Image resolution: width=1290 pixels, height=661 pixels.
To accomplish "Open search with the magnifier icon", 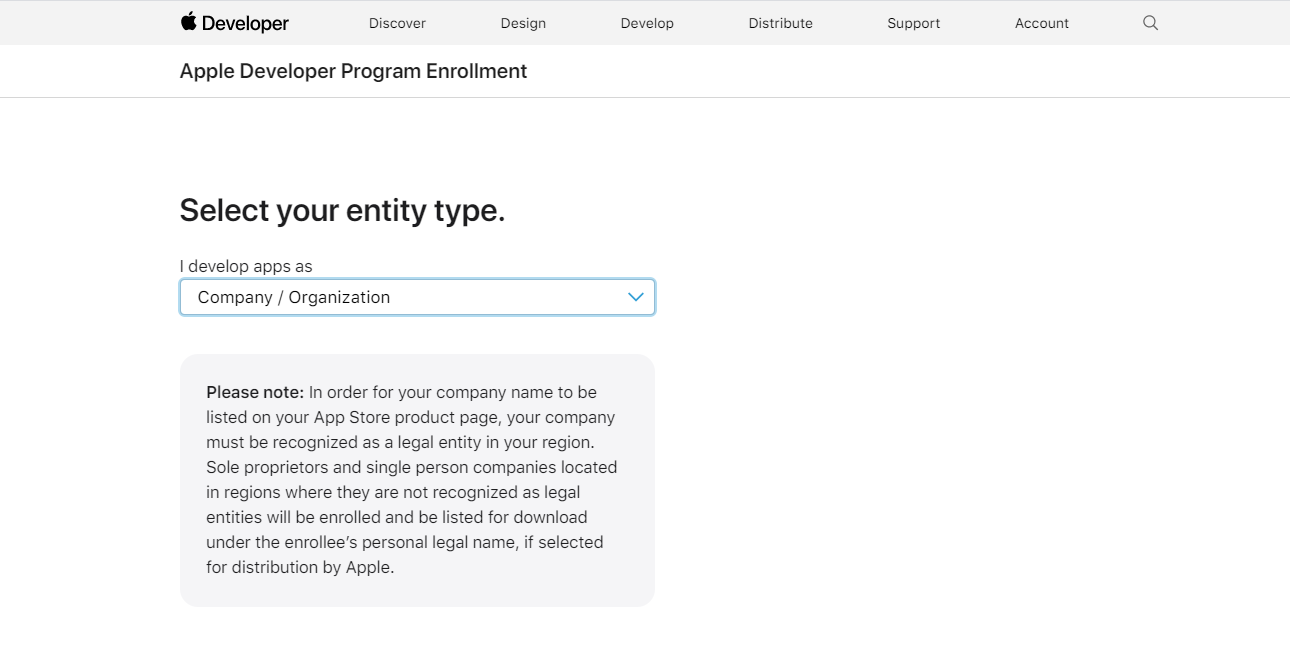I will click(1150, 23).
